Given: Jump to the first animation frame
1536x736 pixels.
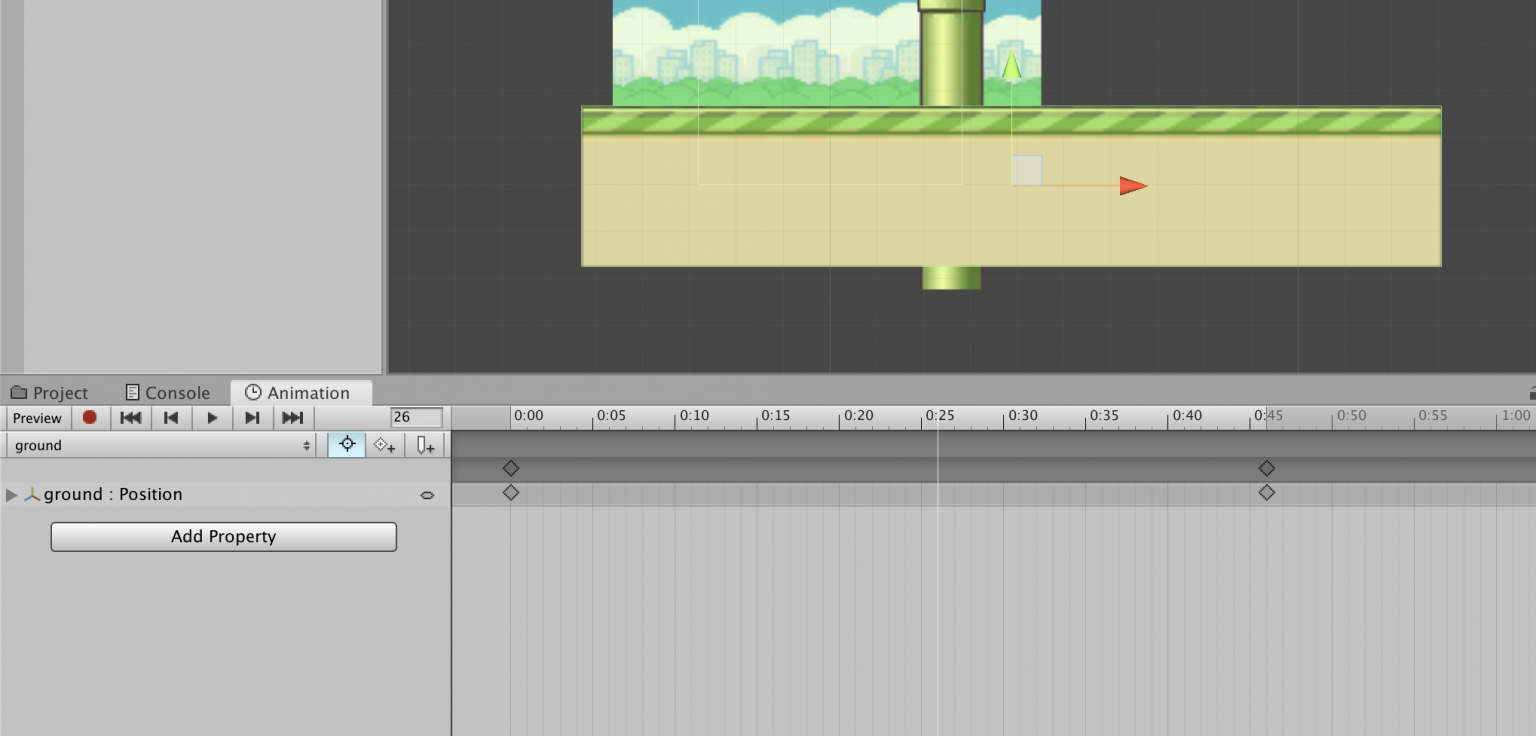Looking at the screenshot, I should pyautogui.click(x=130, y=418).
